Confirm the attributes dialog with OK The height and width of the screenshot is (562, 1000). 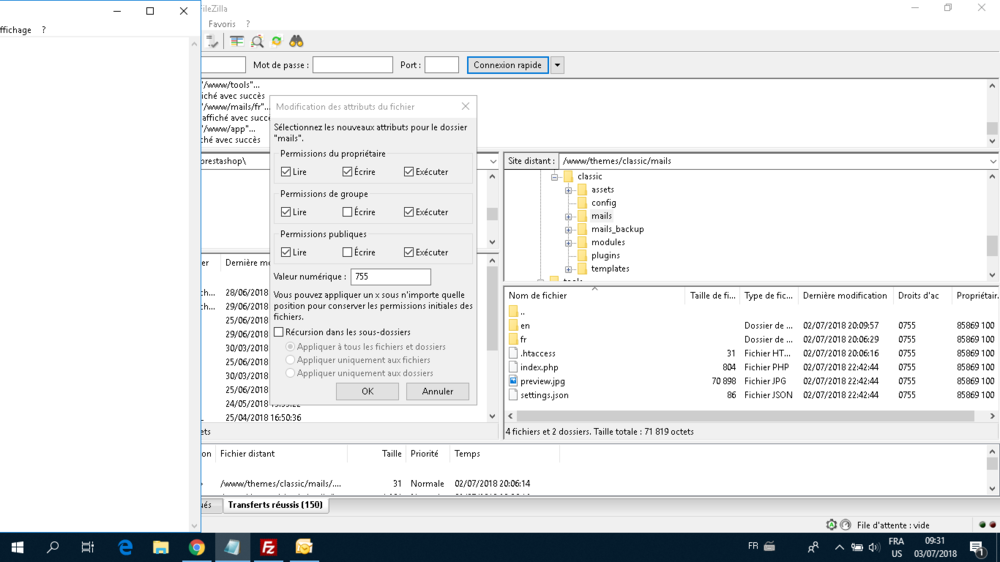coord(367,391)
